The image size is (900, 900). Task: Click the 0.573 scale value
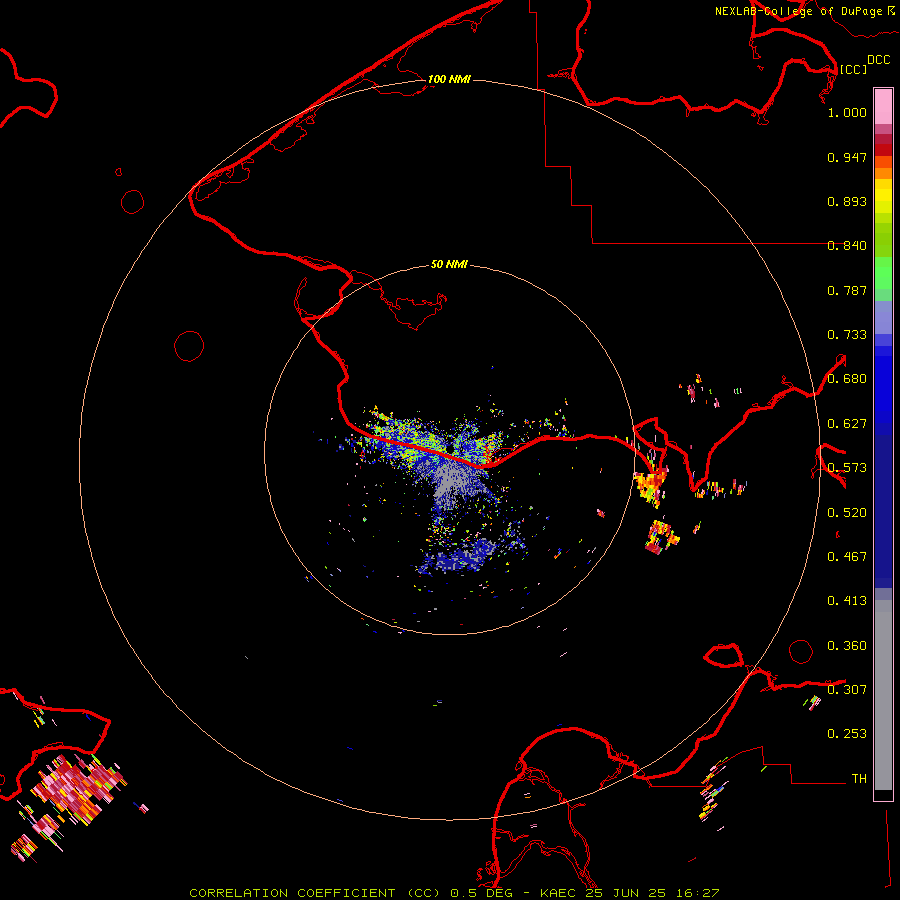[847, 468]
